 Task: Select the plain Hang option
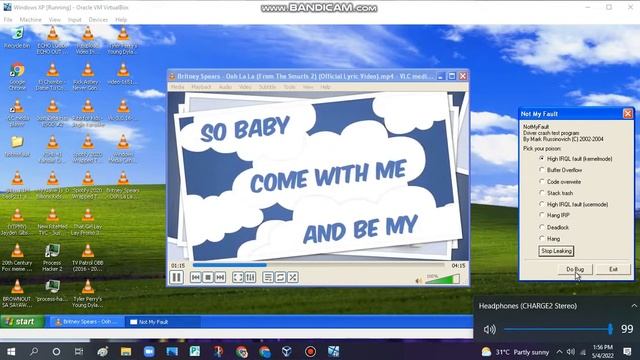pos(550,238)
